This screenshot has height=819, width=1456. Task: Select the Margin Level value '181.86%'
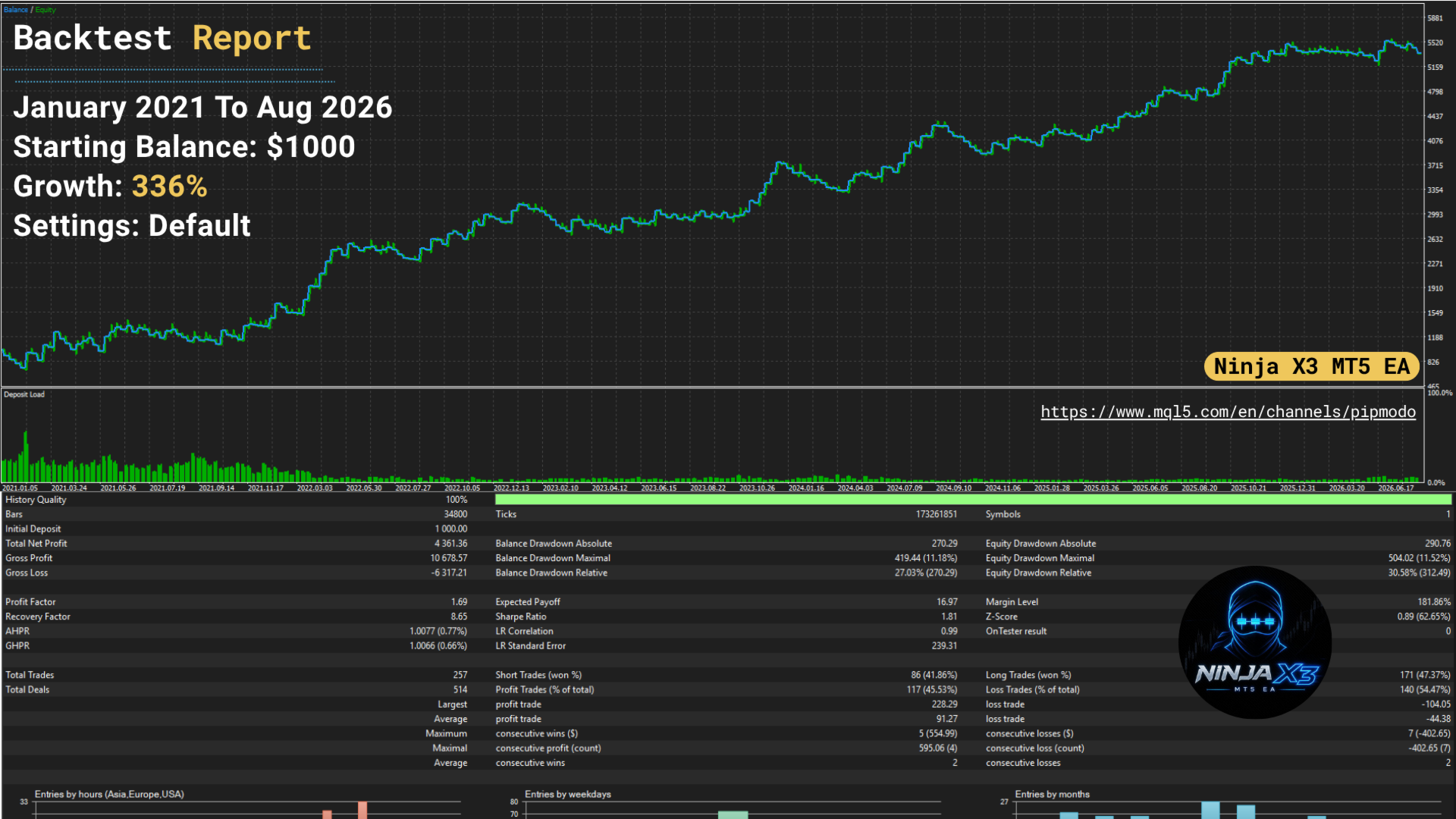(x=1434, y=602)
